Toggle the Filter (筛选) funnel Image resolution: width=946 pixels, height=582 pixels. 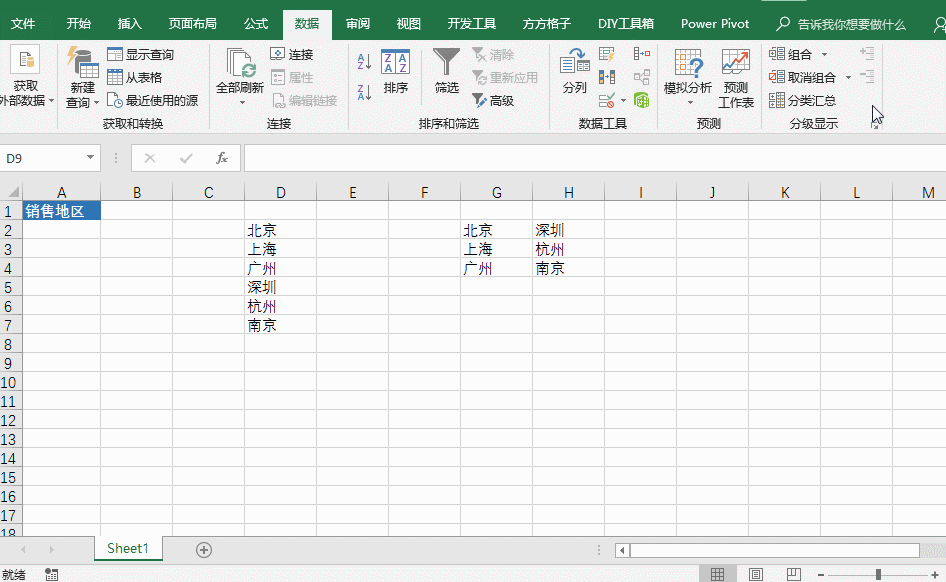(446, 72)
